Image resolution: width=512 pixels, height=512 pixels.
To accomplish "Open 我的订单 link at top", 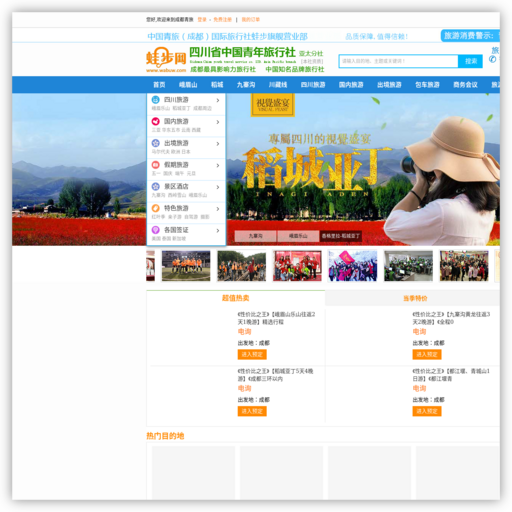I will [251, 20].
